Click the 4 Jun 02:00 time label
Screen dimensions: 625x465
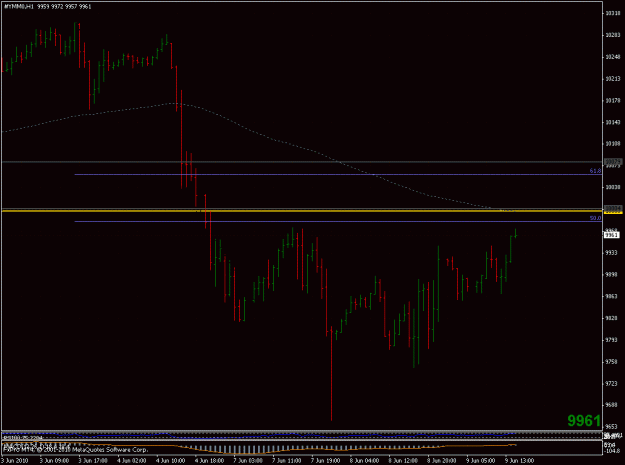[132, 461]
